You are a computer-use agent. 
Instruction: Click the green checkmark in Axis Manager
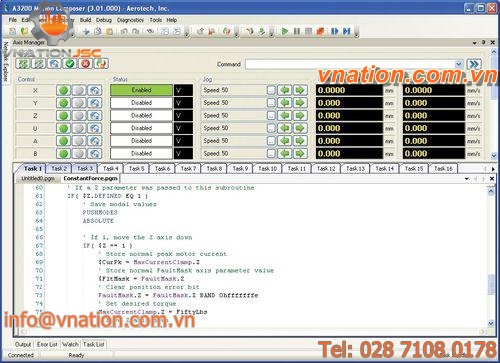coord(70,63)
